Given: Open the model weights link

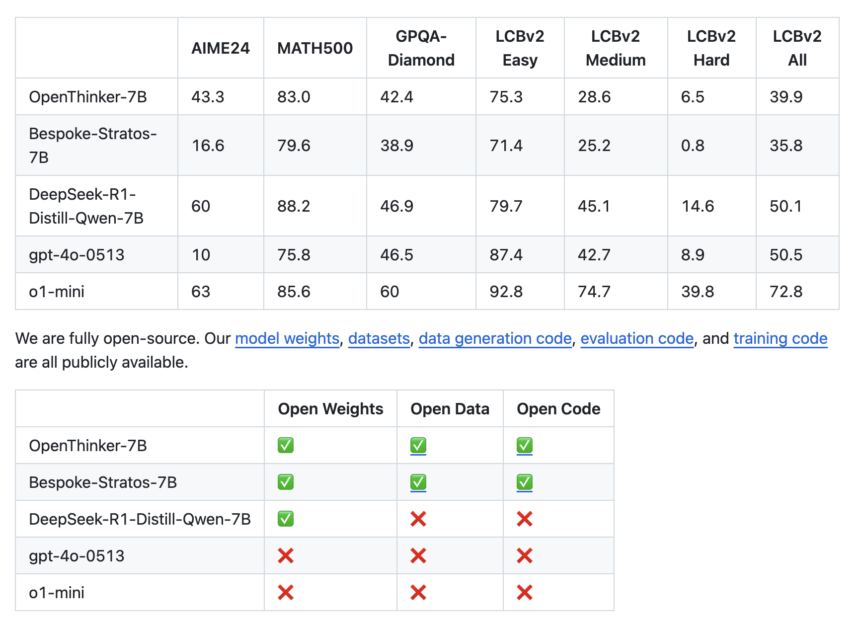Looking at the screenshot, I should 287,339.
